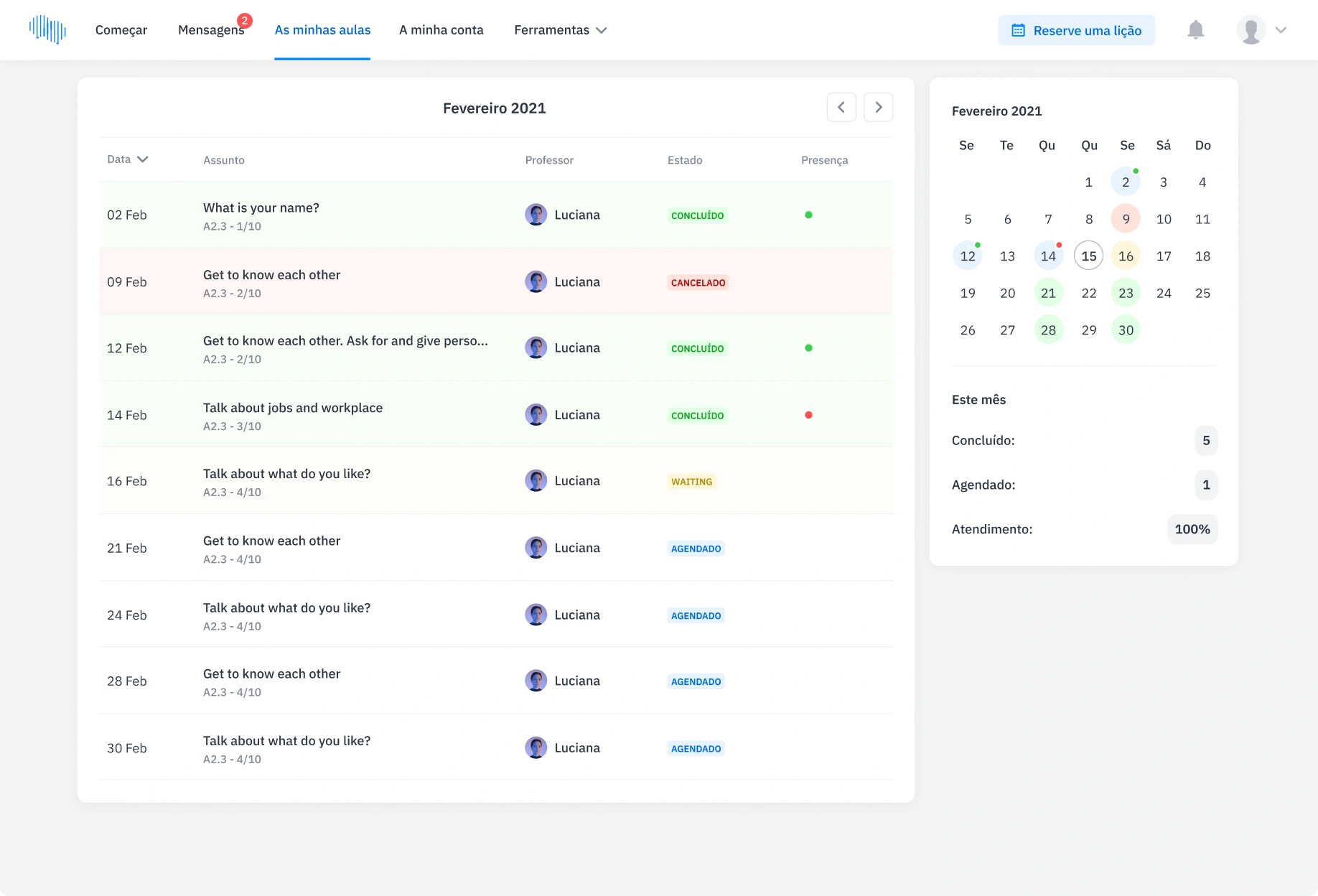Expand the Ferramentas dropdown menu
This screenshot has width=1318, height=896.
tap(560, 30)
